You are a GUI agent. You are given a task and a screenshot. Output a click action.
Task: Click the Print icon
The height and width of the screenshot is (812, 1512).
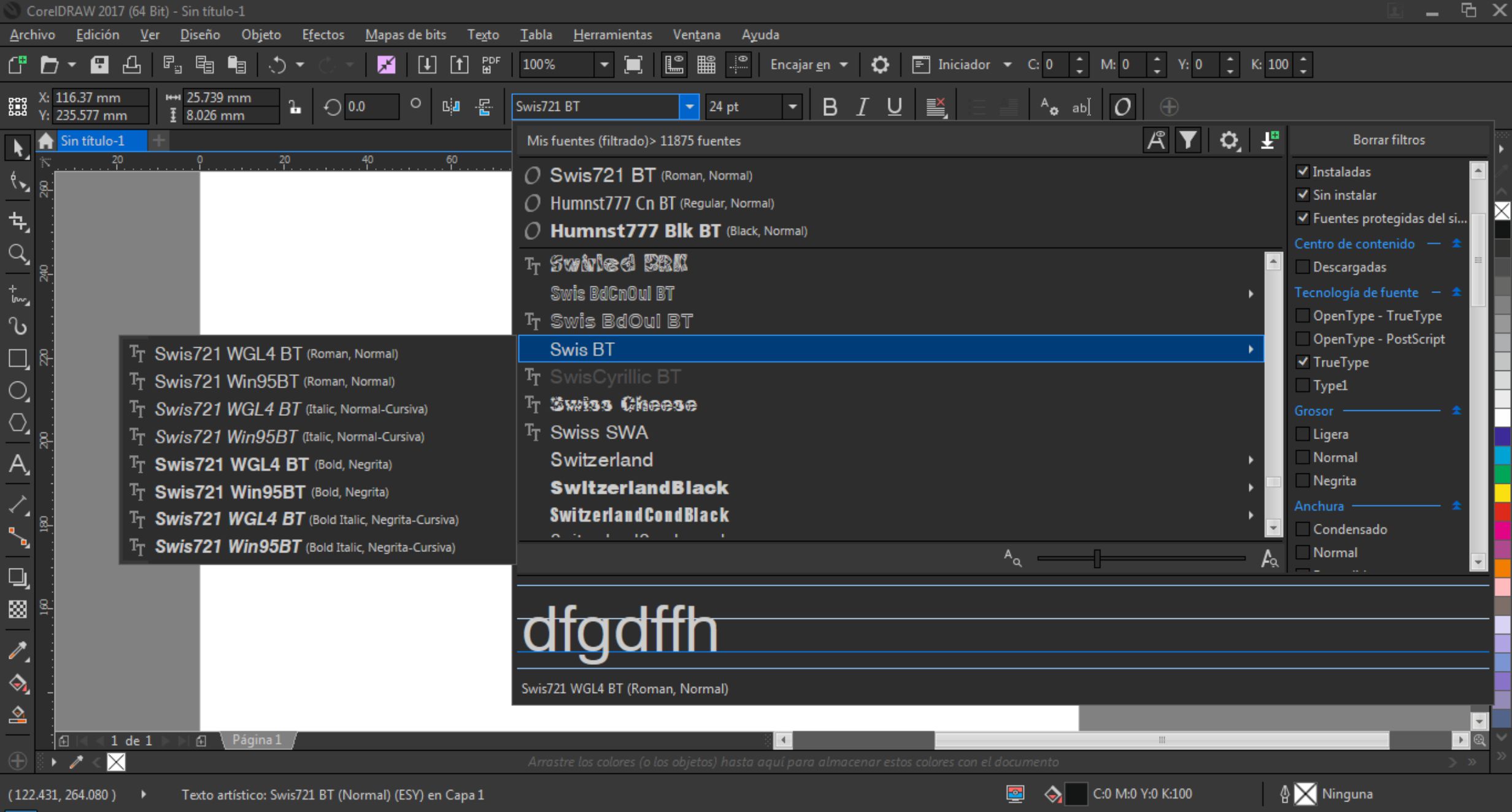131,64
